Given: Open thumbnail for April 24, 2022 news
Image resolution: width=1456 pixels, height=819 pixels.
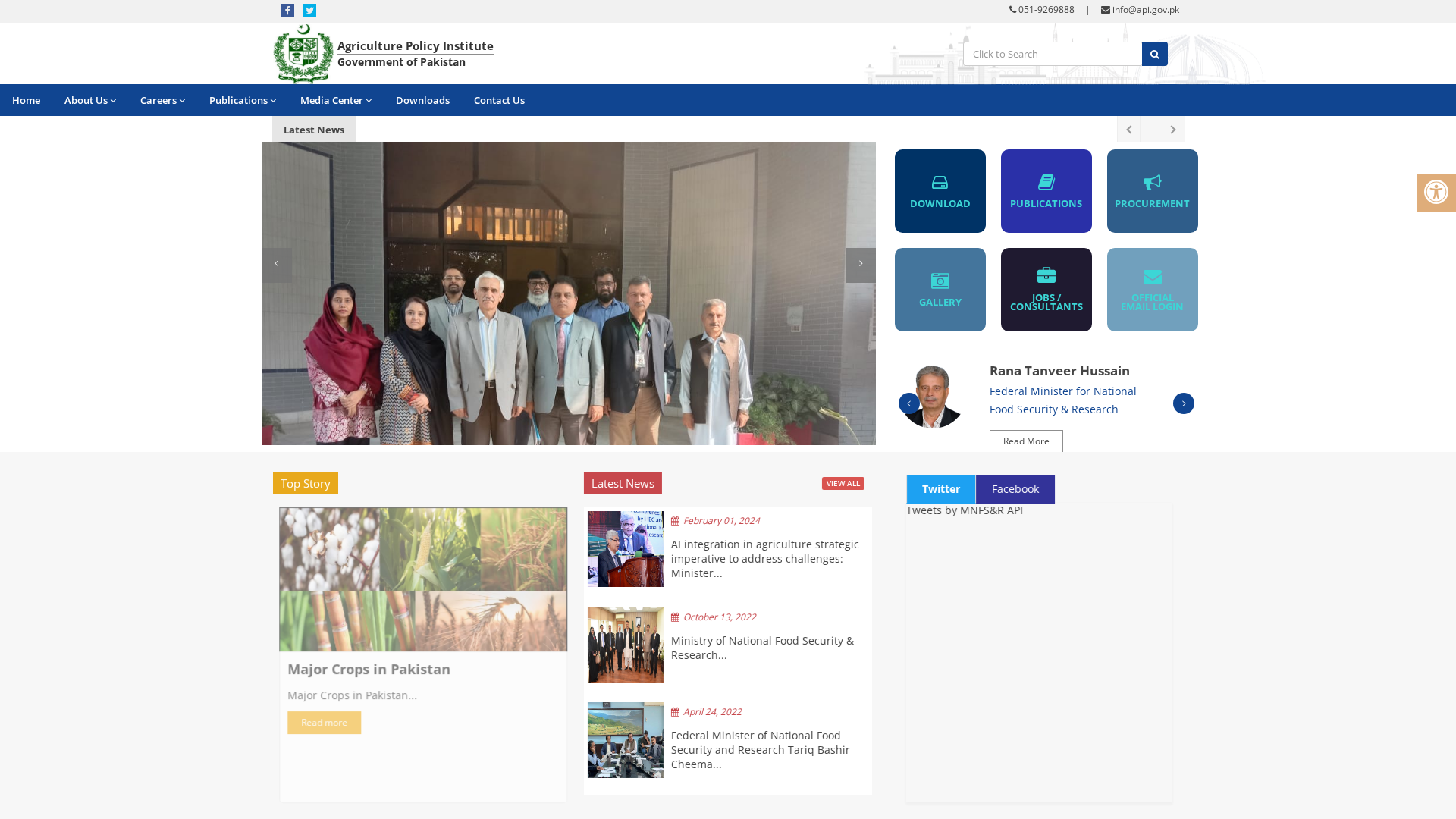Looking at the screenshot, I should point(626,740).
